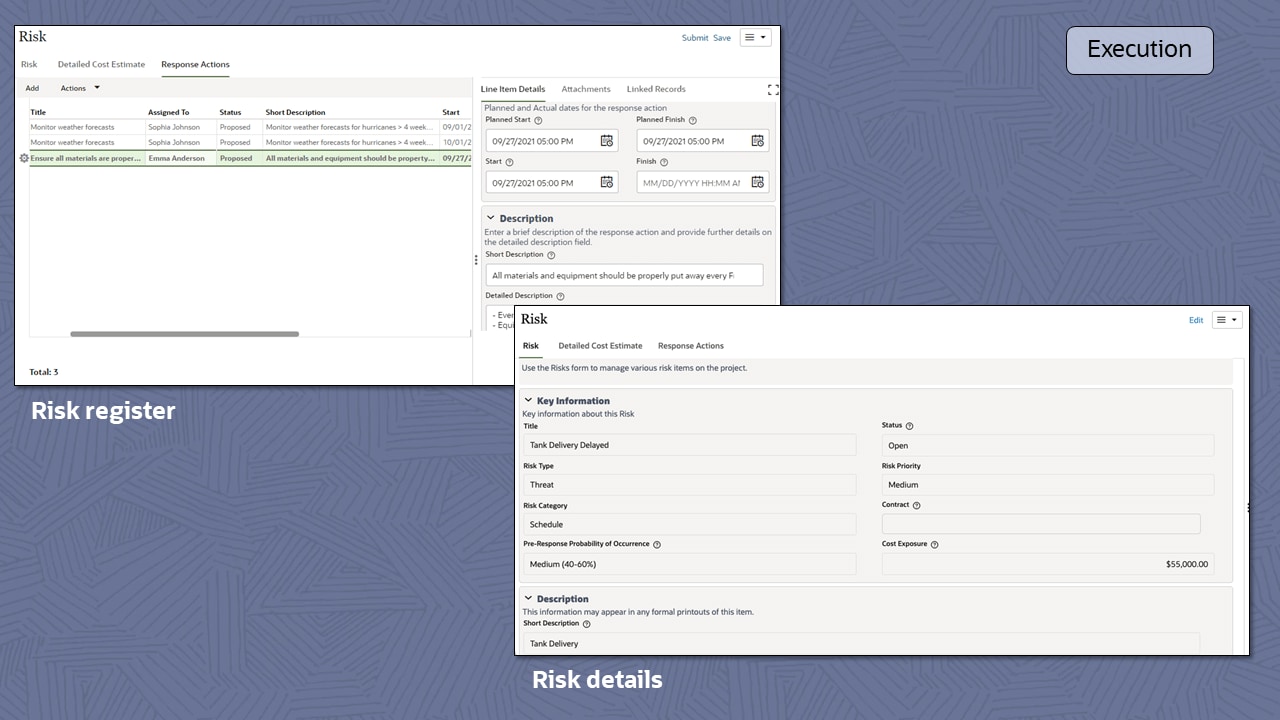The image size is (1280, 720).
Task: Click the gear icon on the selected response action row
Action: click(23, 158)
